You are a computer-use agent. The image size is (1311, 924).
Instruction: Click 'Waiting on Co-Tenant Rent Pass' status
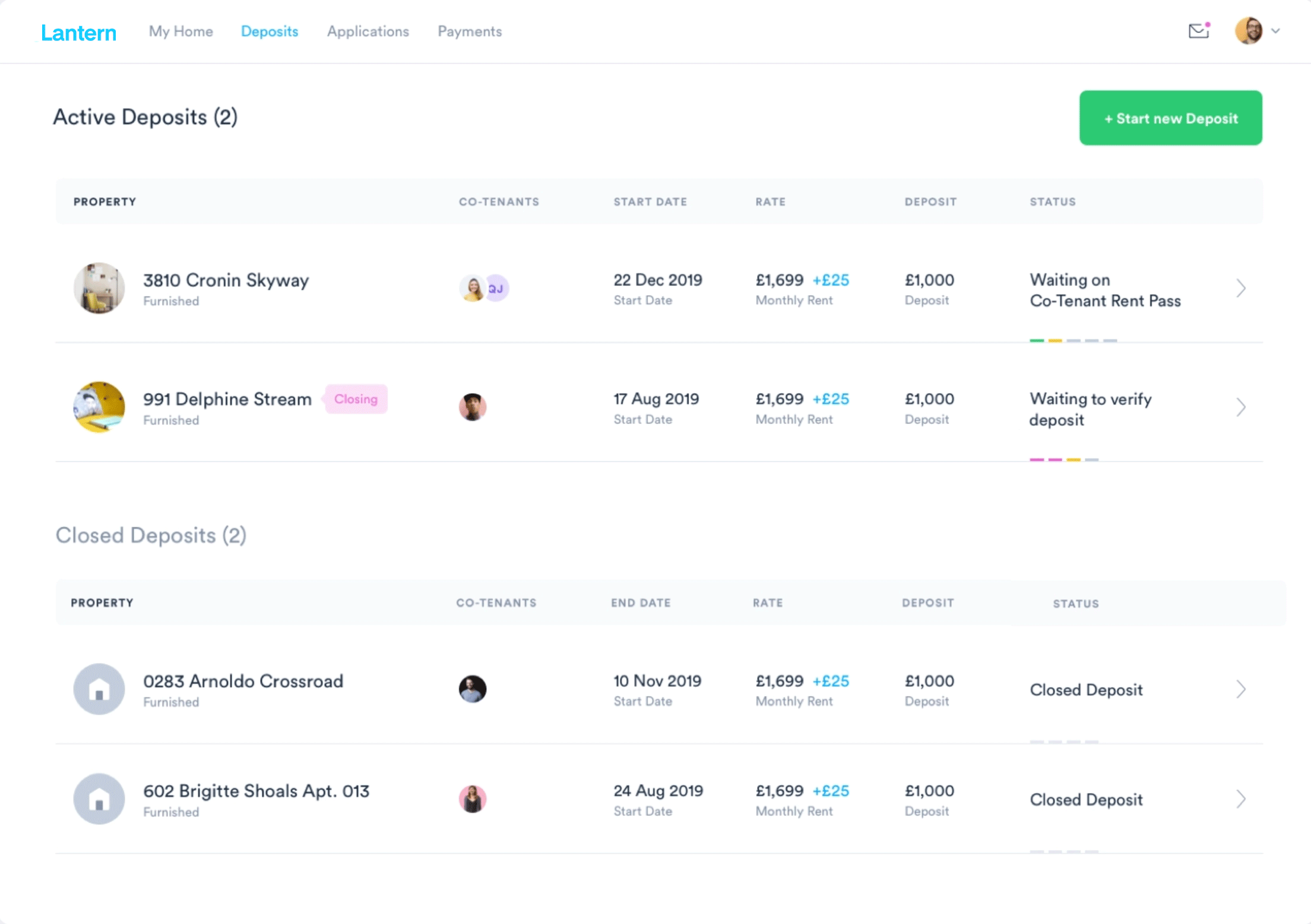[1105, 290]
